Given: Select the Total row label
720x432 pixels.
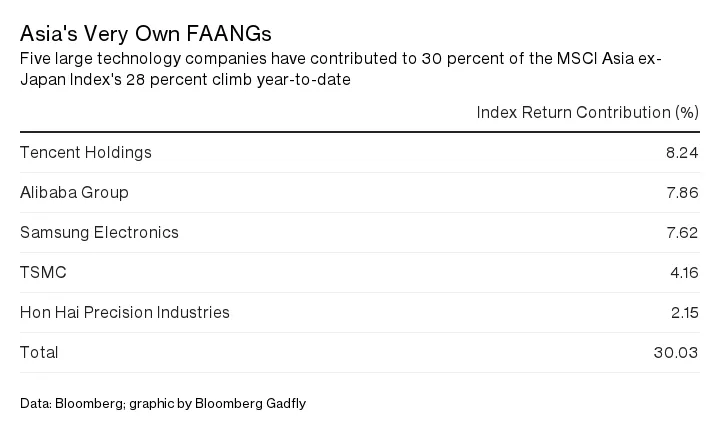Looking at the screenshot, I should [x=39, y=353].
